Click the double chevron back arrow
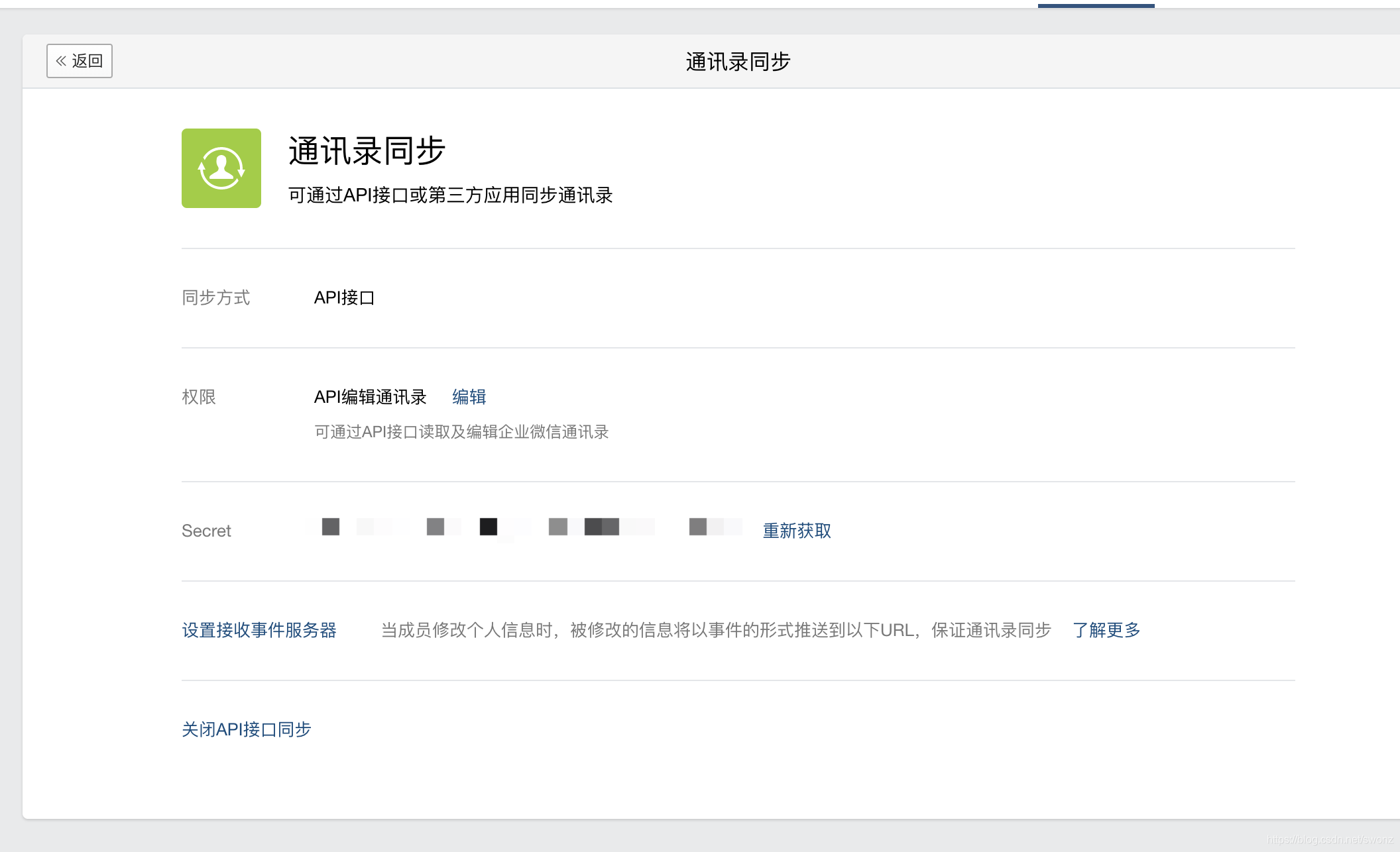1400x852 pixels. tap(61, 61)
